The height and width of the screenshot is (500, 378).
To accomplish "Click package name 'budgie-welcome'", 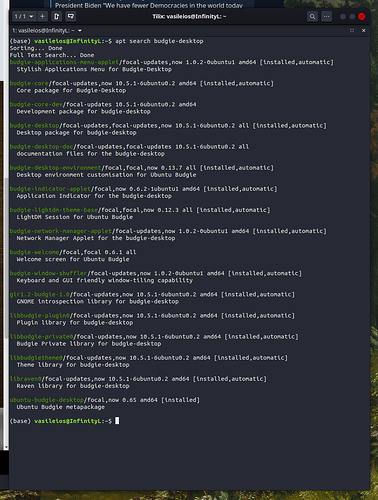I will (34, 252).
